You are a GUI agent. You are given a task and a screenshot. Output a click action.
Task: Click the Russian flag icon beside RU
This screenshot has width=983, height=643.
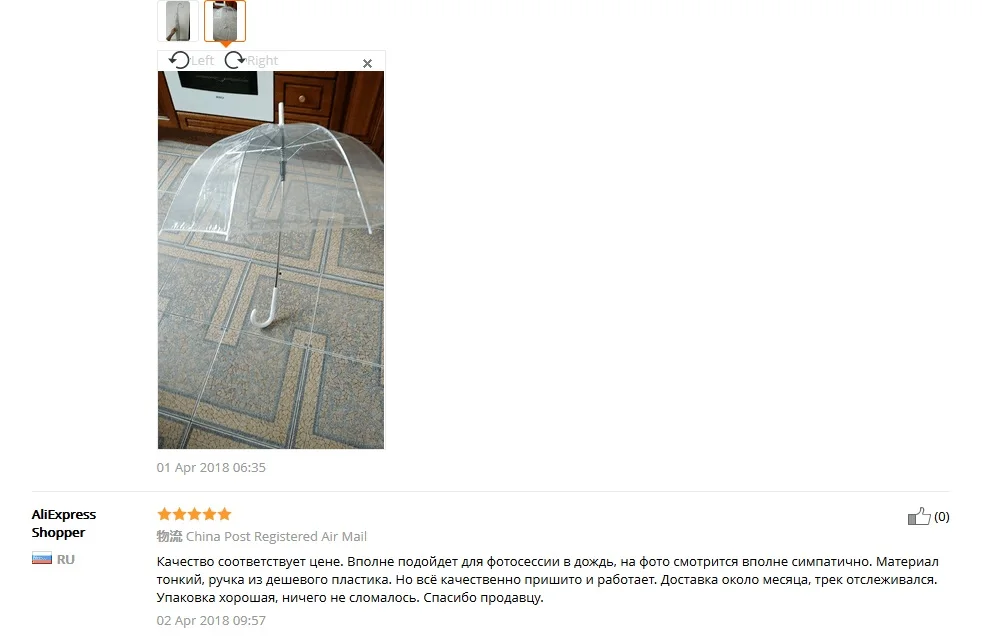pyautogui.click(x=42, y=558)
